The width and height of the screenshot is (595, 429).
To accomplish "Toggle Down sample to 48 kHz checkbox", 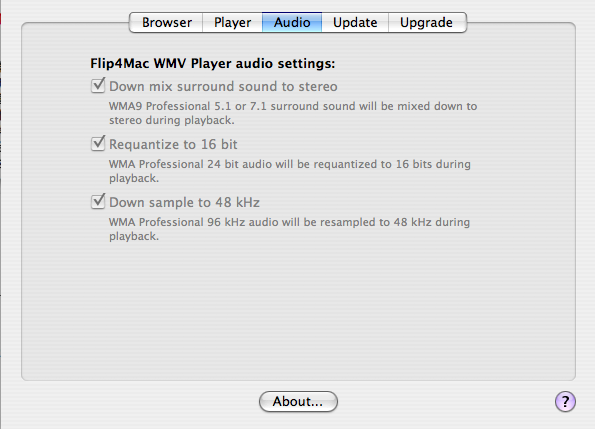I will point(98,202).
